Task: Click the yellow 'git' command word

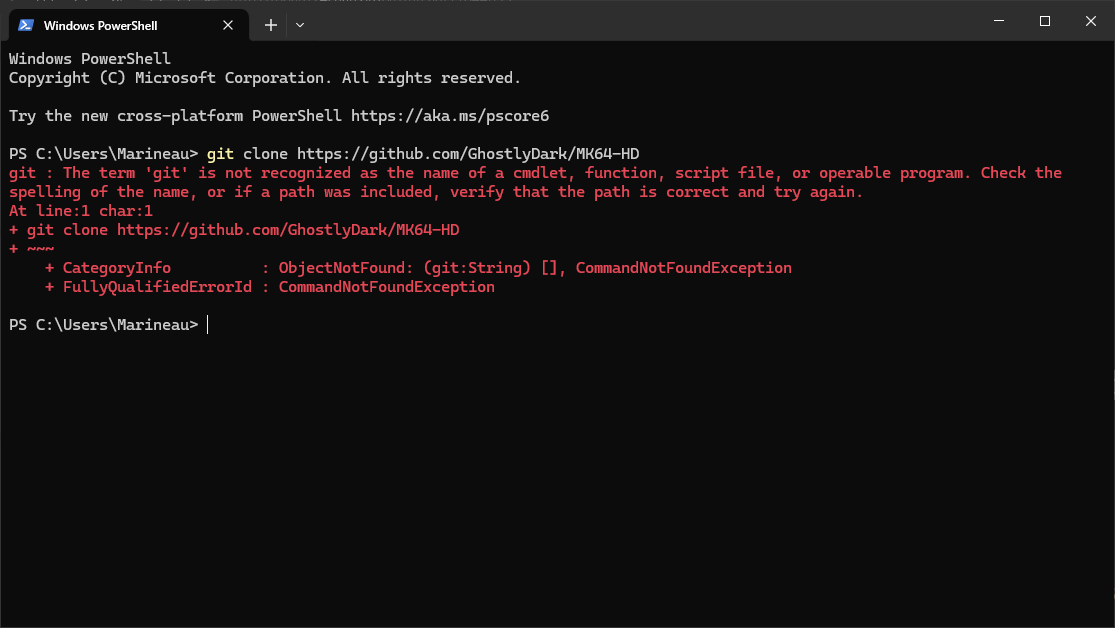Action: coord(220,154)
